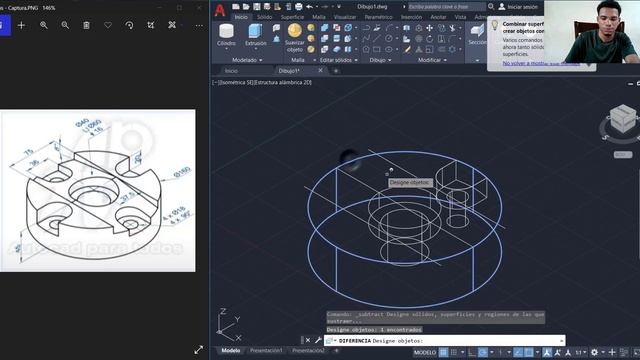
Task: Select the Cilindro solid tool
Action: point(226,34)
